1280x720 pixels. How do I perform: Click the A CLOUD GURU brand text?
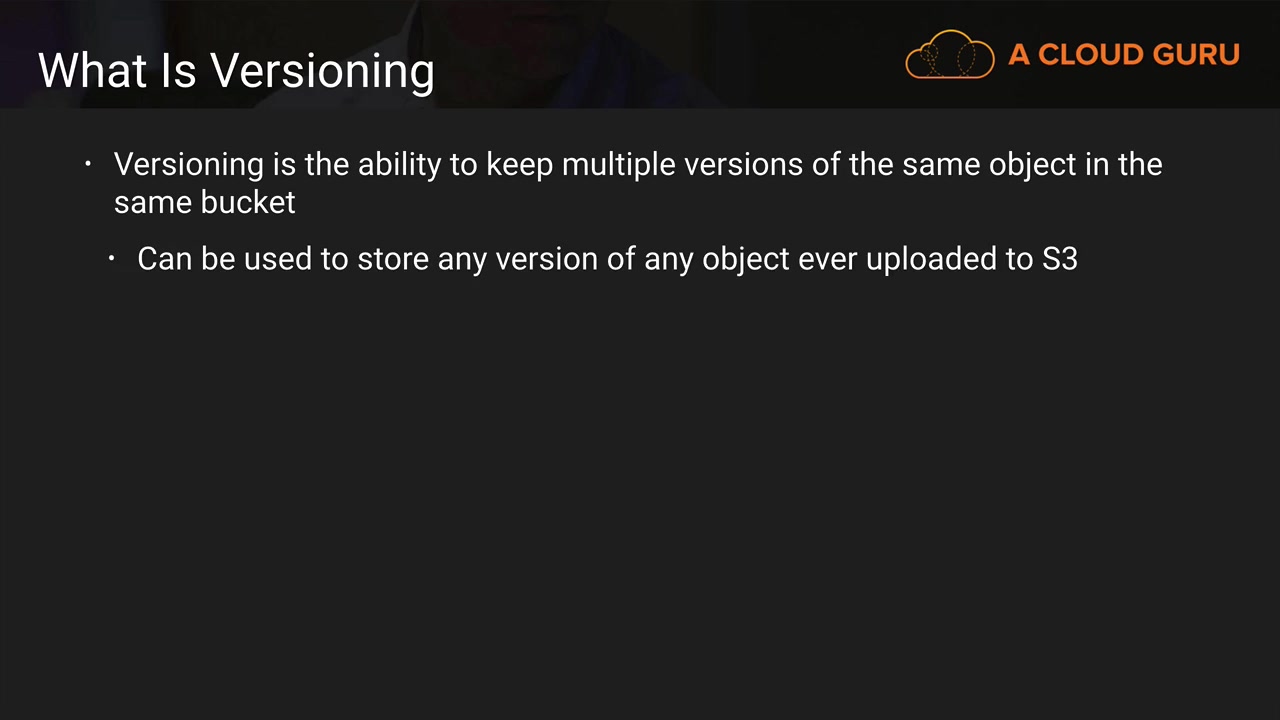click(1123, 55)
